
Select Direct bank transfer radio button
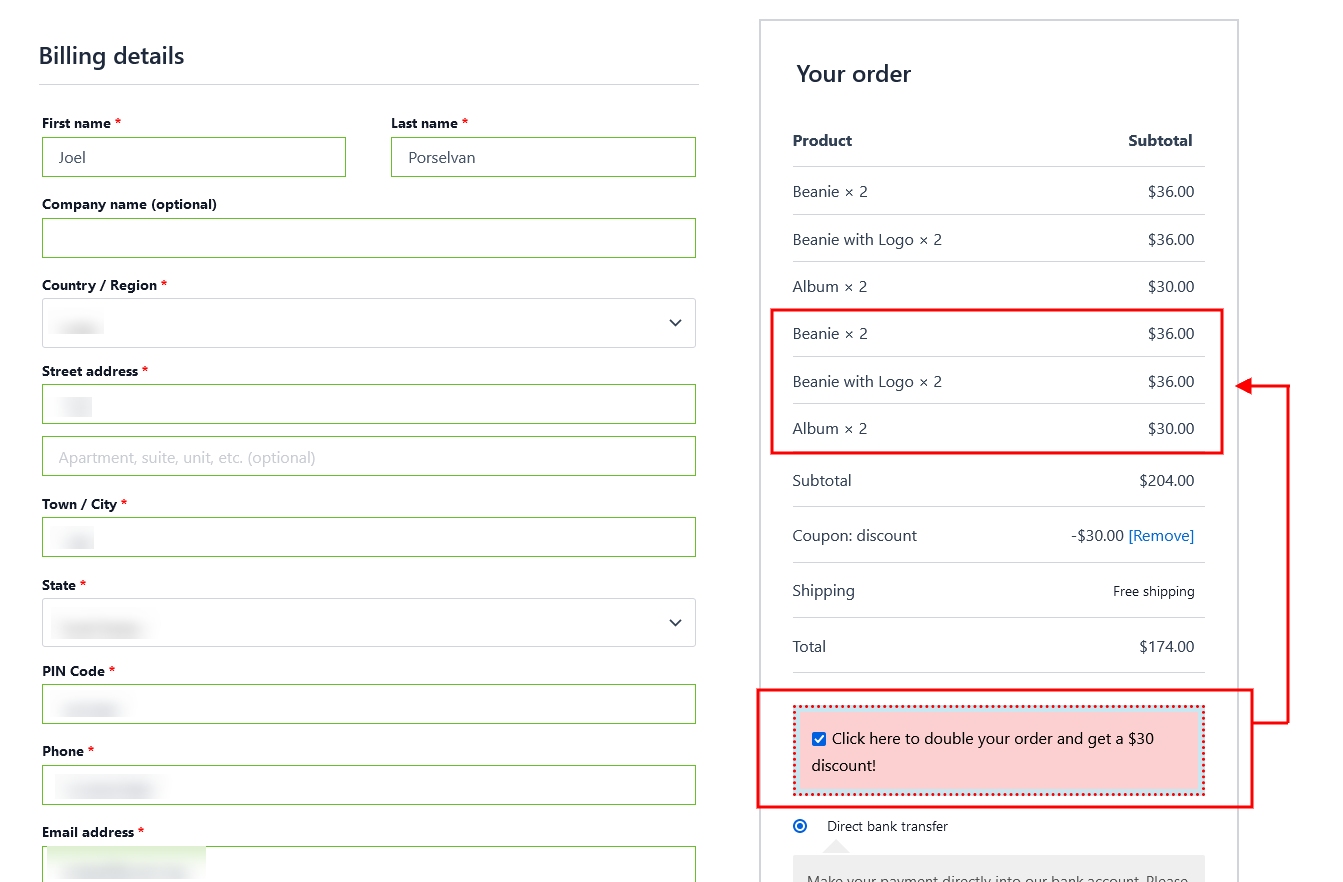tap(800, 826)
